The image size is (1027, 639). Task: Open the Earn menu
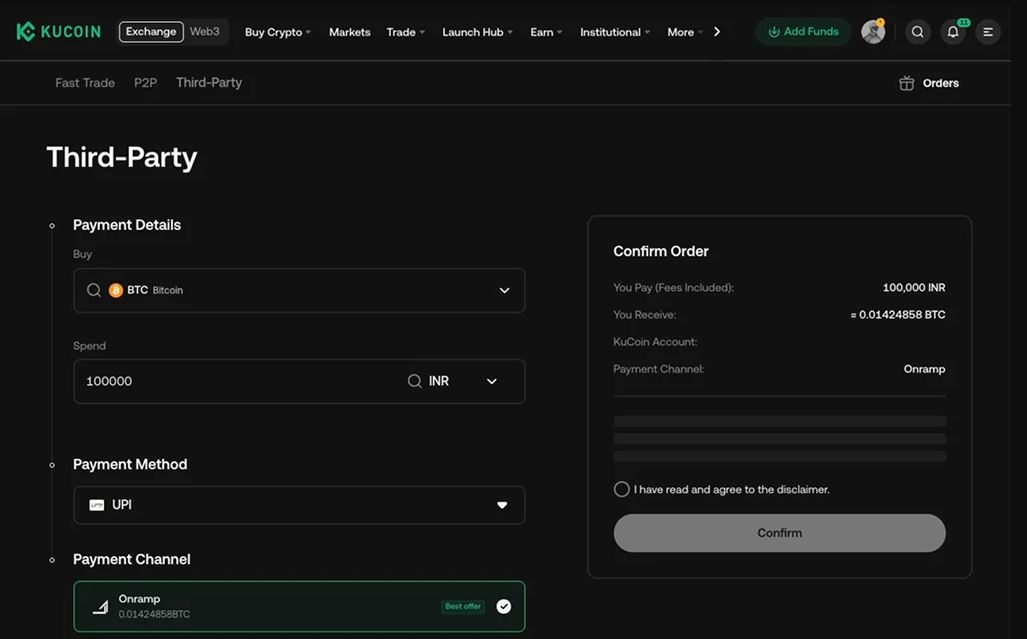point(546,32)
